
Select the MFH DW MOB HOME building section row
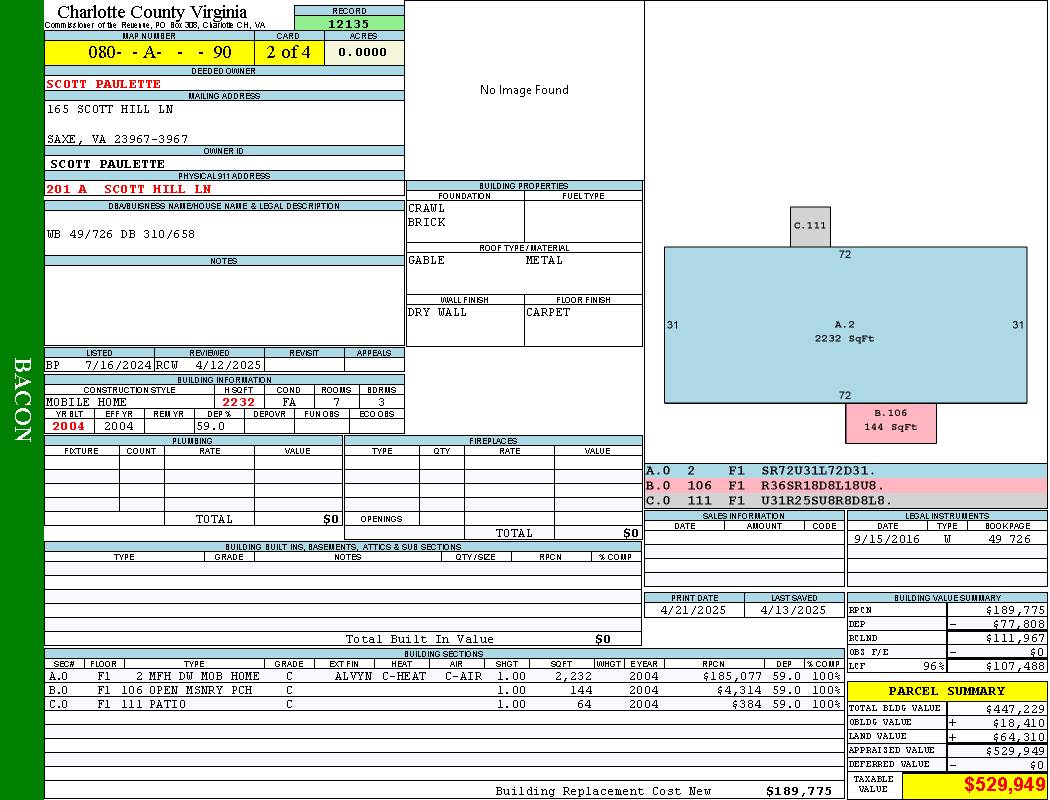click(x=443, y=676)
